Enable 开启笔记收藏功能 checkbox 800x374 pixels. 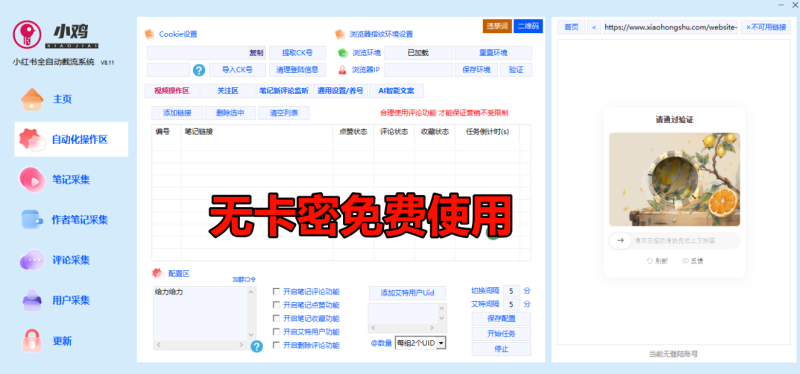tap(277, 318)
